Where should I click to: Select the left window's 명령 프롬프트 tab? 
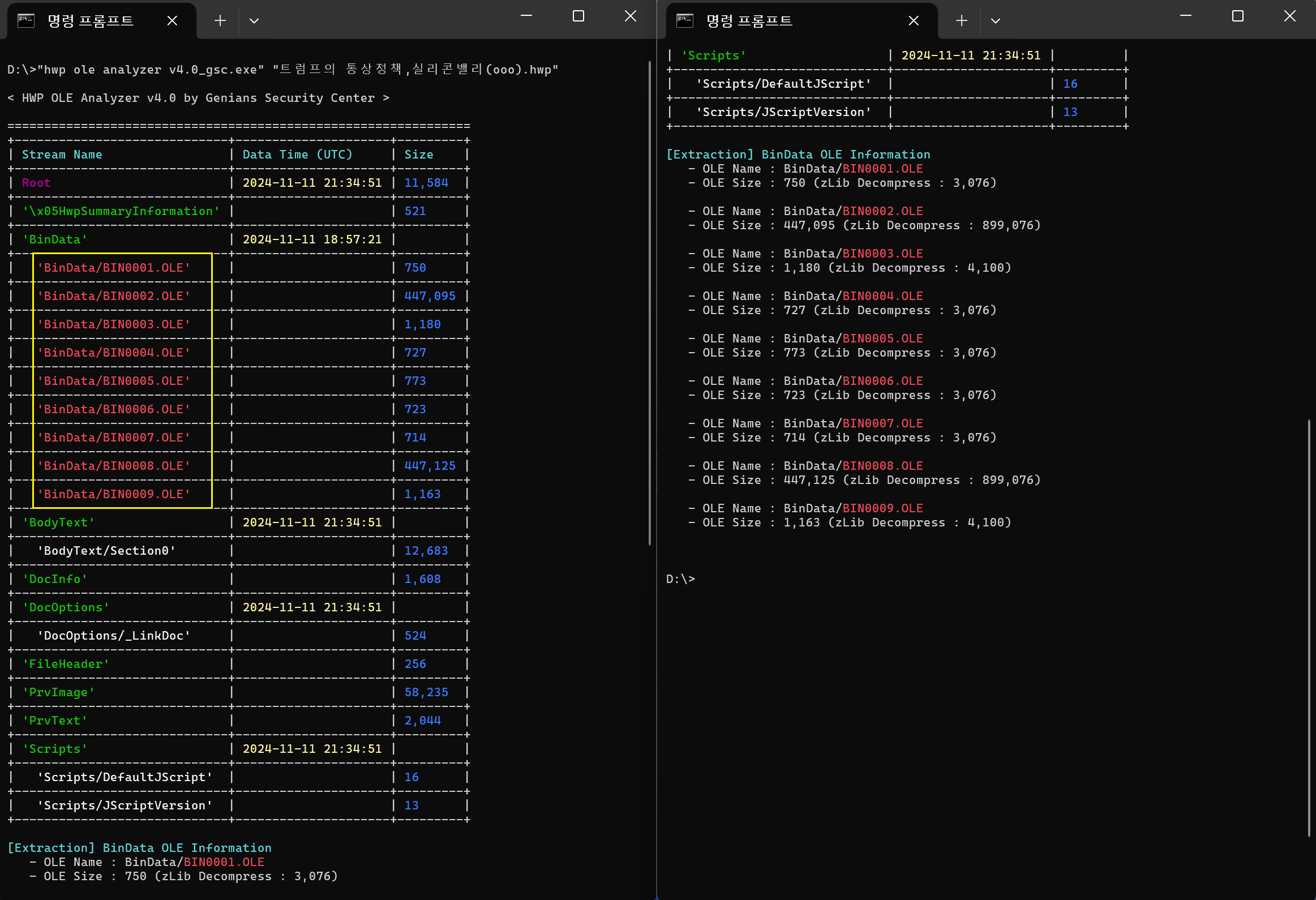click(102, 21)
